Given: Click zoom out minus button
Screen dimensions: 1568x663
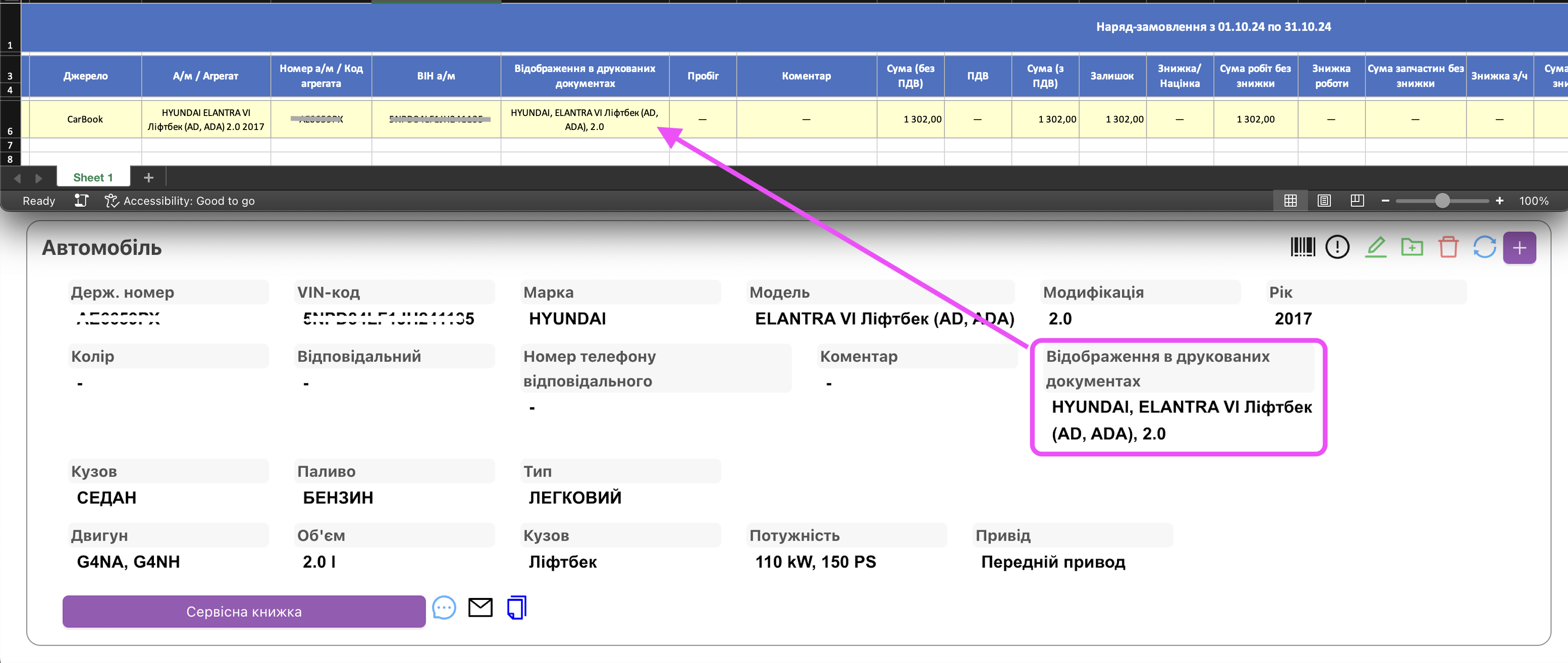Looking at the screenshot, I should point(1386,201).
